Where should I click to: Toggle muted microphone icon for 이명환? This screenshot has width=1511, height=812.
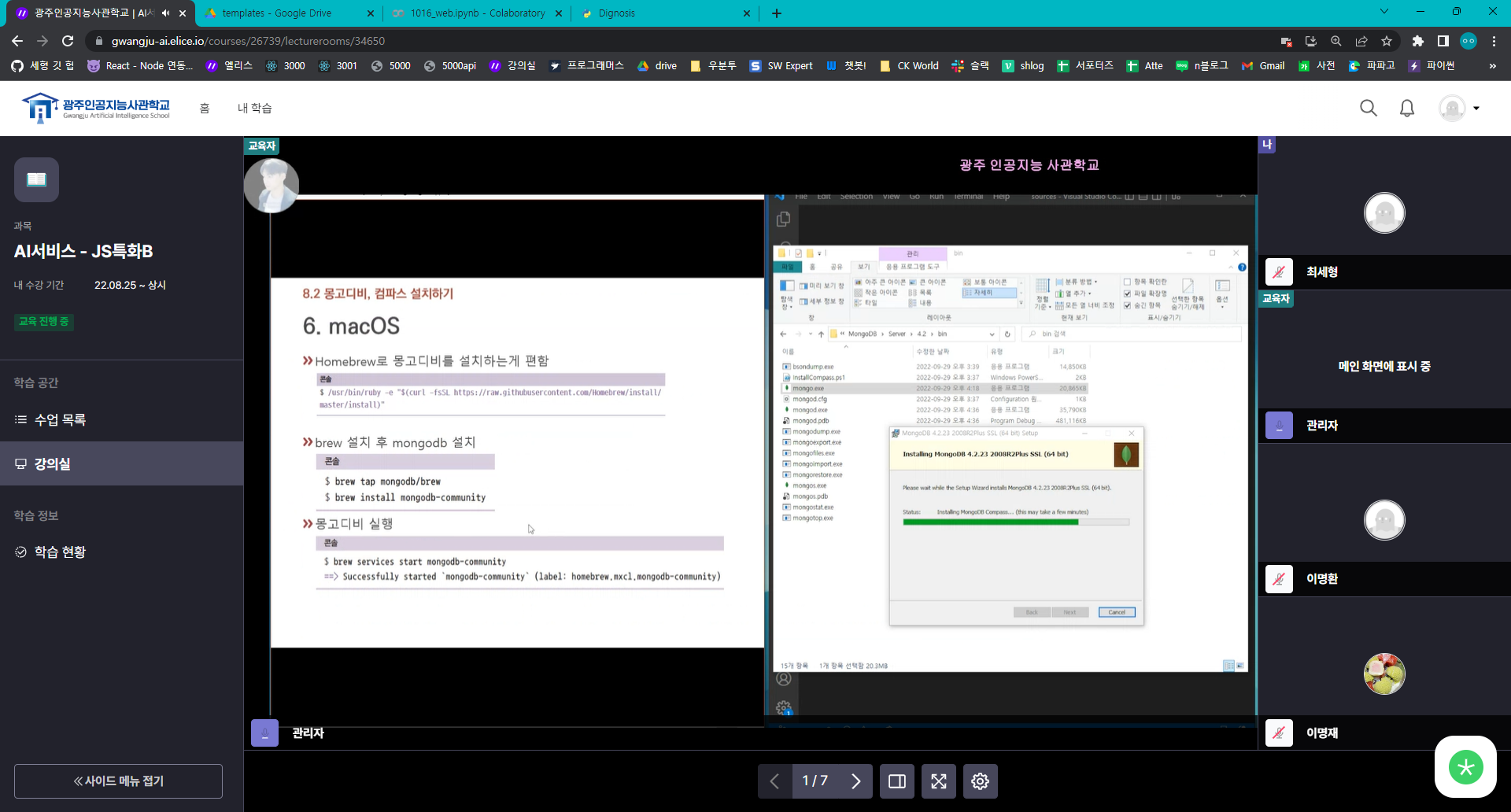pos(1279,579)
